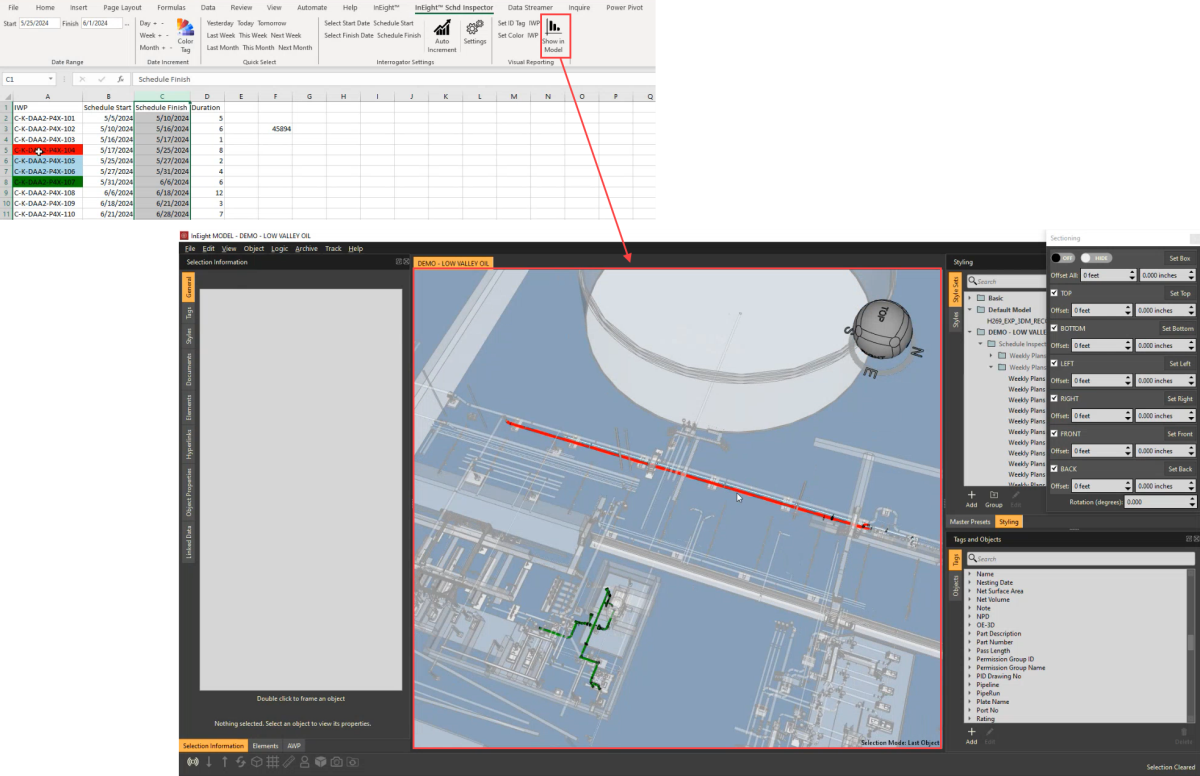Viewport: 1200px width, 776px height.
Task: Open the Data Streamer ribbon tab
Action: [x=530, y=7]
